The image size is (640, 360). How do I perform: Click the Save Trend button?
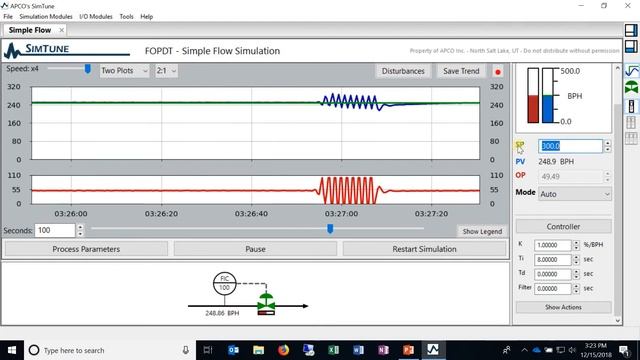tap(461, 71)
